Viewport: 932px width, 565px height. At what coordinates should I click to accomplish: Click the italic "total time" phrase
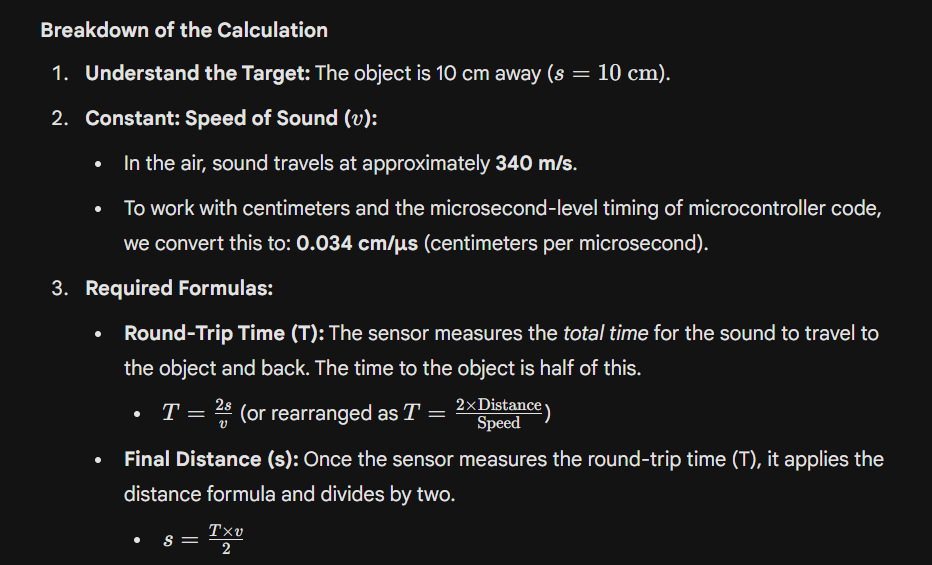coord(605,333)
